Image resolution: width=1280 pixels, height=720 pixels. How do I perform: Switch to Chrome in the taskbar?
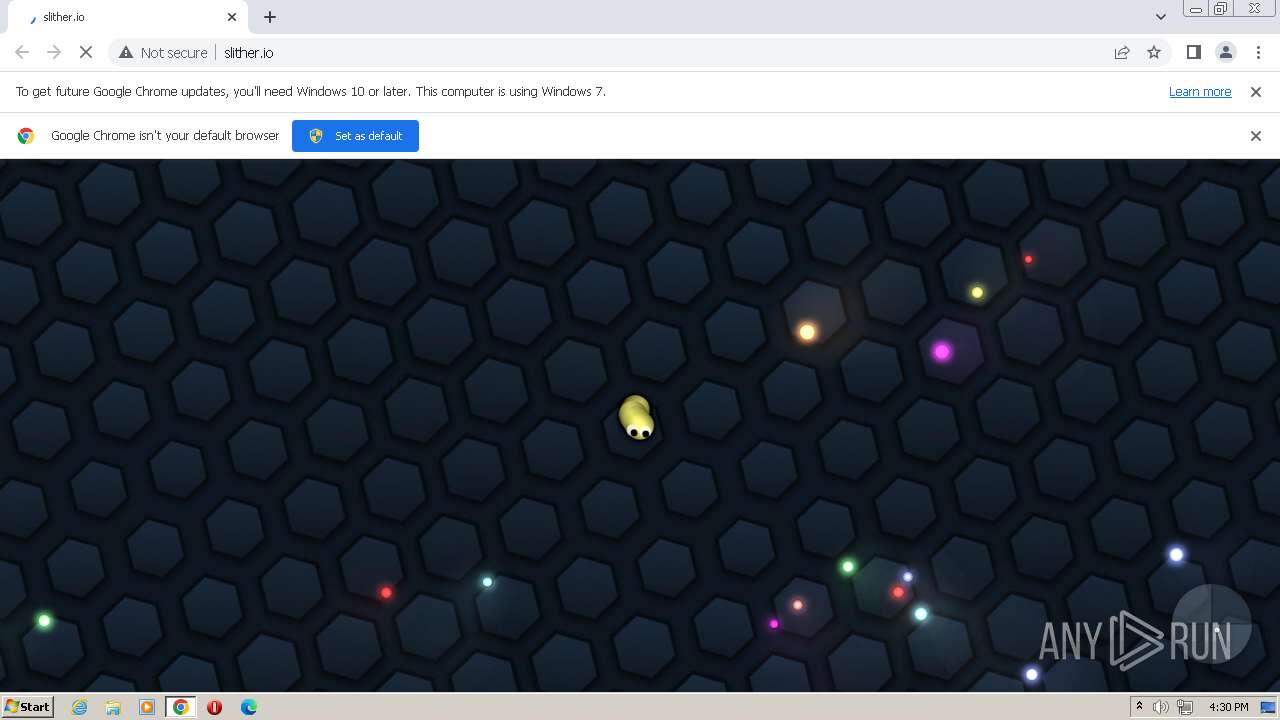pyautogui.click(x=181, y=707)
